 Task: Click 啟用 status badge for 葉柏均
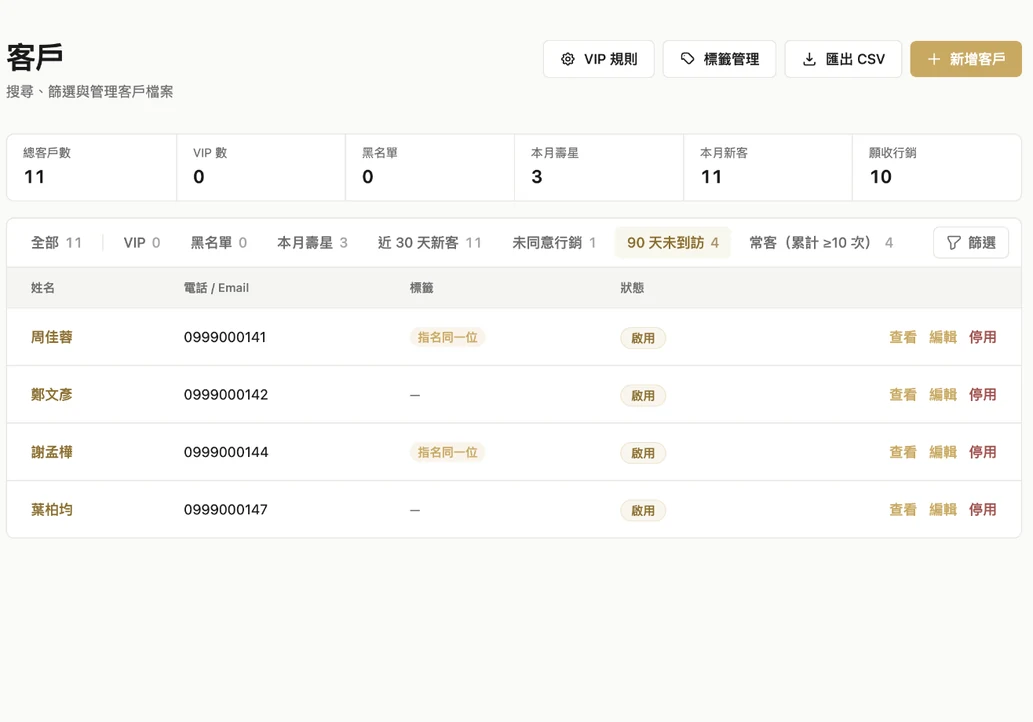(643, 510)
